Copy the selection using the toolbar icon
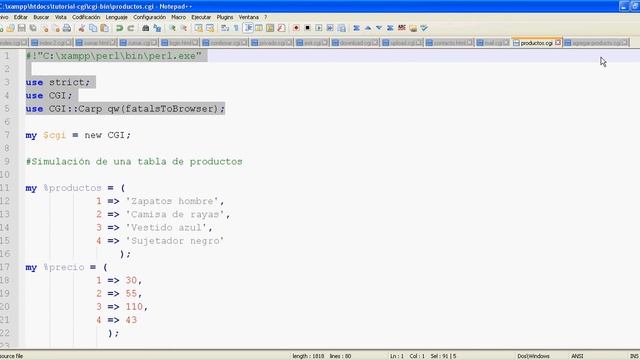640x360 pixels. tap(93, 28)
